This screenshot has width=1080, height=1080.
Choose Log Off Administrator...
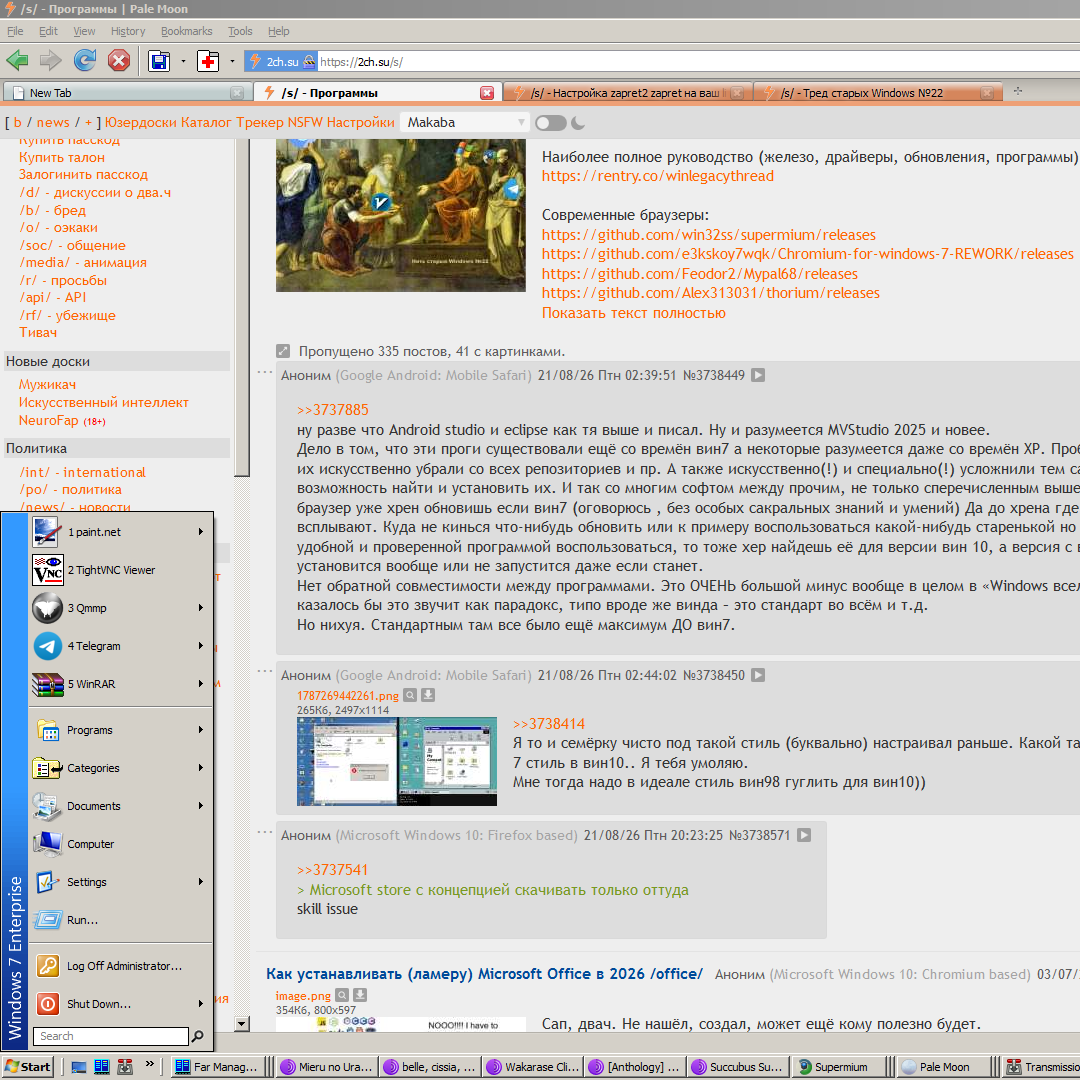(x=121, y=966)
